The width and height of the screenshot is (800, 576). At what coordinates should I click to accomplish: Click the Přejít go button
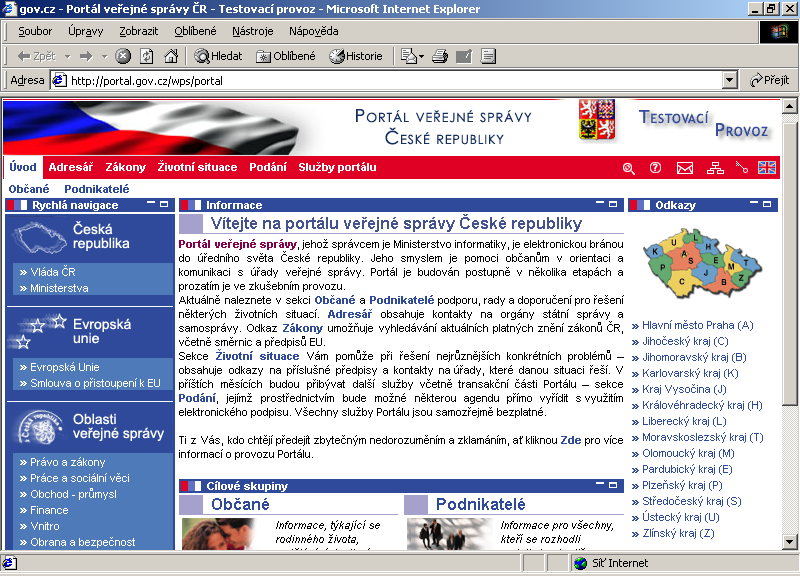point(770,80)
